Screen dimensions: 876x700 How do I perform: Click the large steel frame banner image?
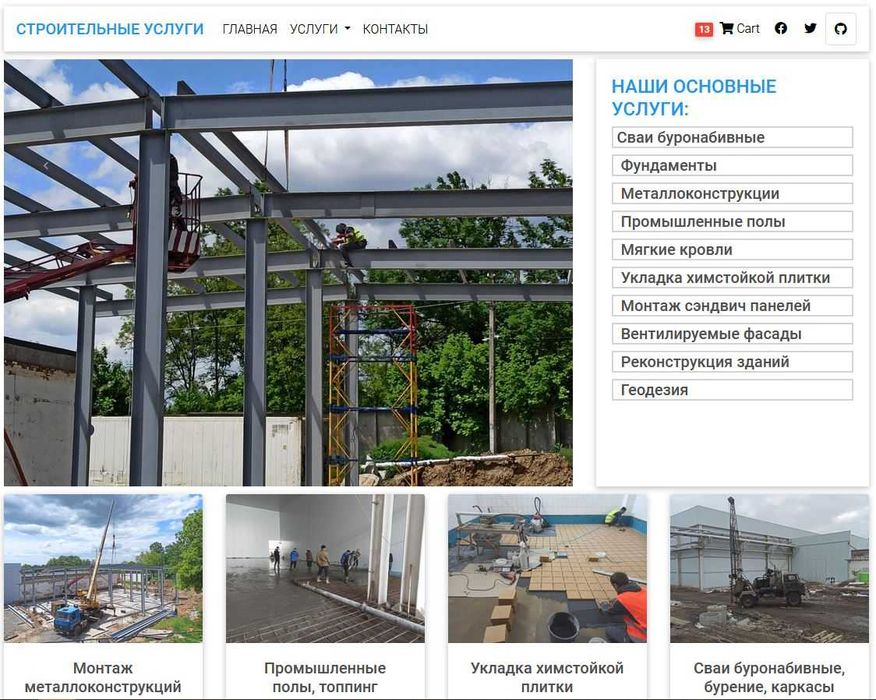[x=288, y=273]
